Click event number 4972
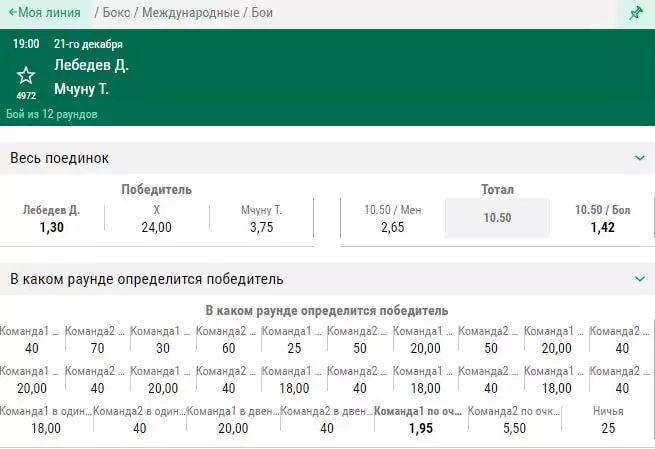 click(x=26, y=96)
